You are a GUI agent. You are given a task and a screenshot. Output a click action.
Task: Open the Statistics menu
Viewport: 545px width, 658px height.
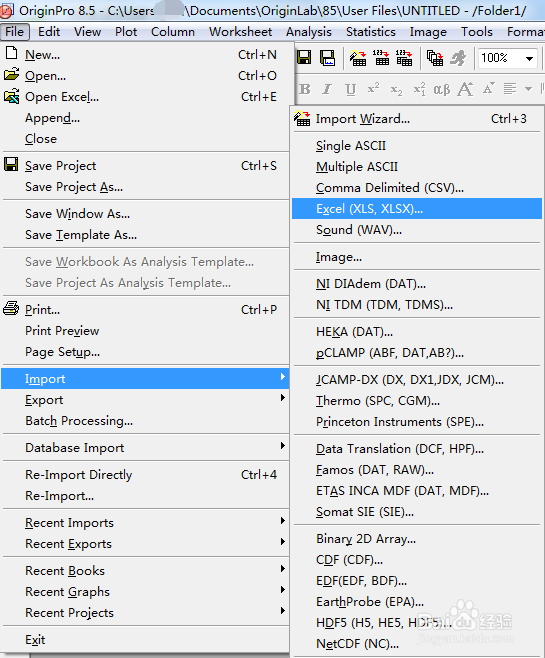tap(370, 32)
